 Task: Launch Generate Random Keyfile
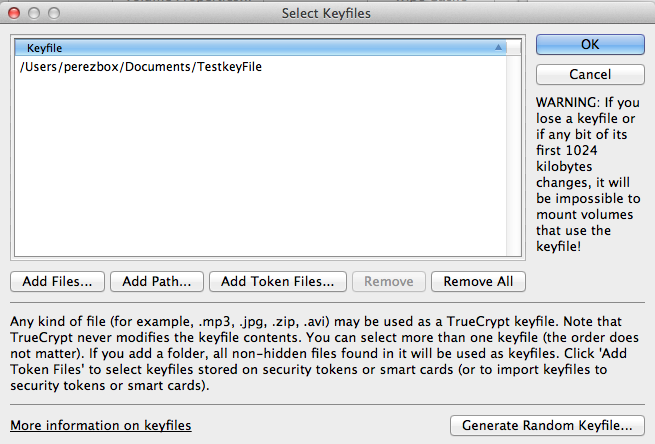click(546, 425)
